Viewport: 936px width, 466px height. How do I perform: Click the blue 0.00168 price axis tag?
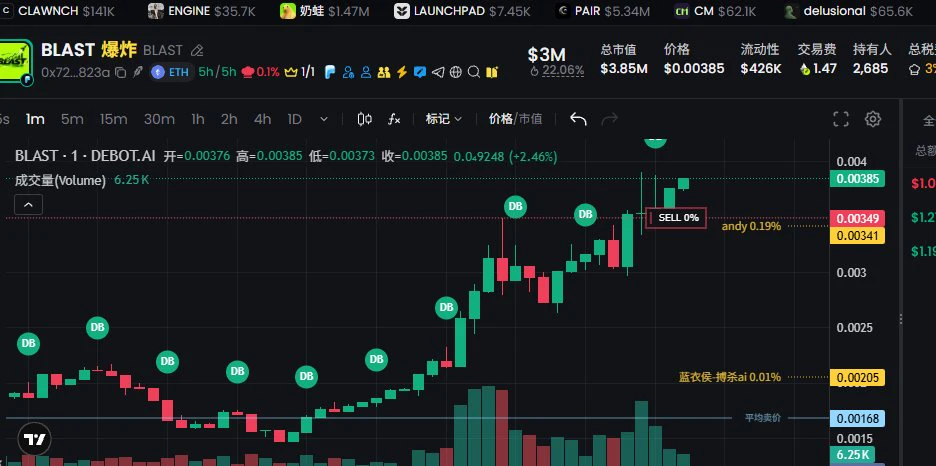click(x=857, y=418)
